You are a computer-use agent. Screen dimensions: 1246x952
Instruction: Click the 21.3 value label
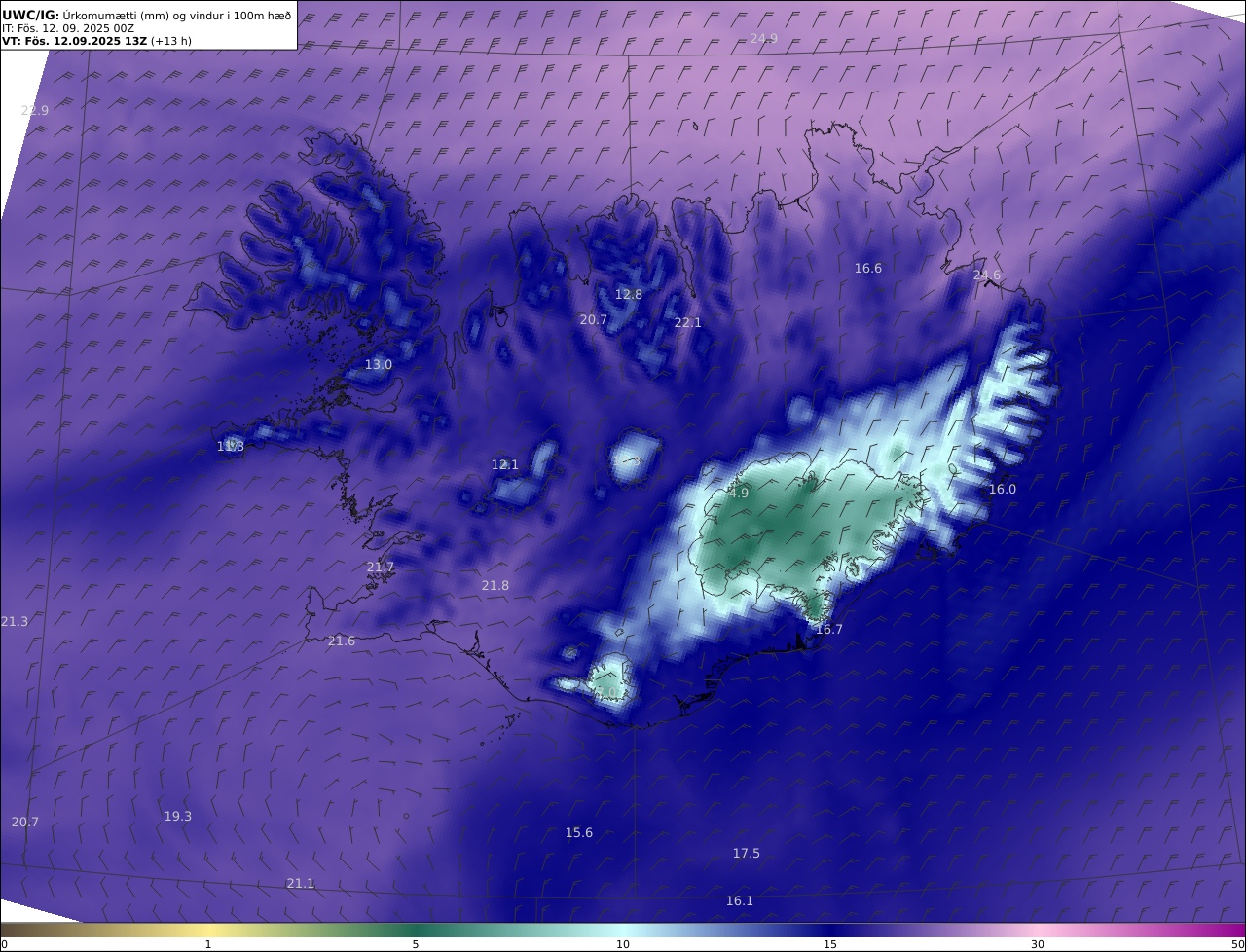(x=15, y=621)
